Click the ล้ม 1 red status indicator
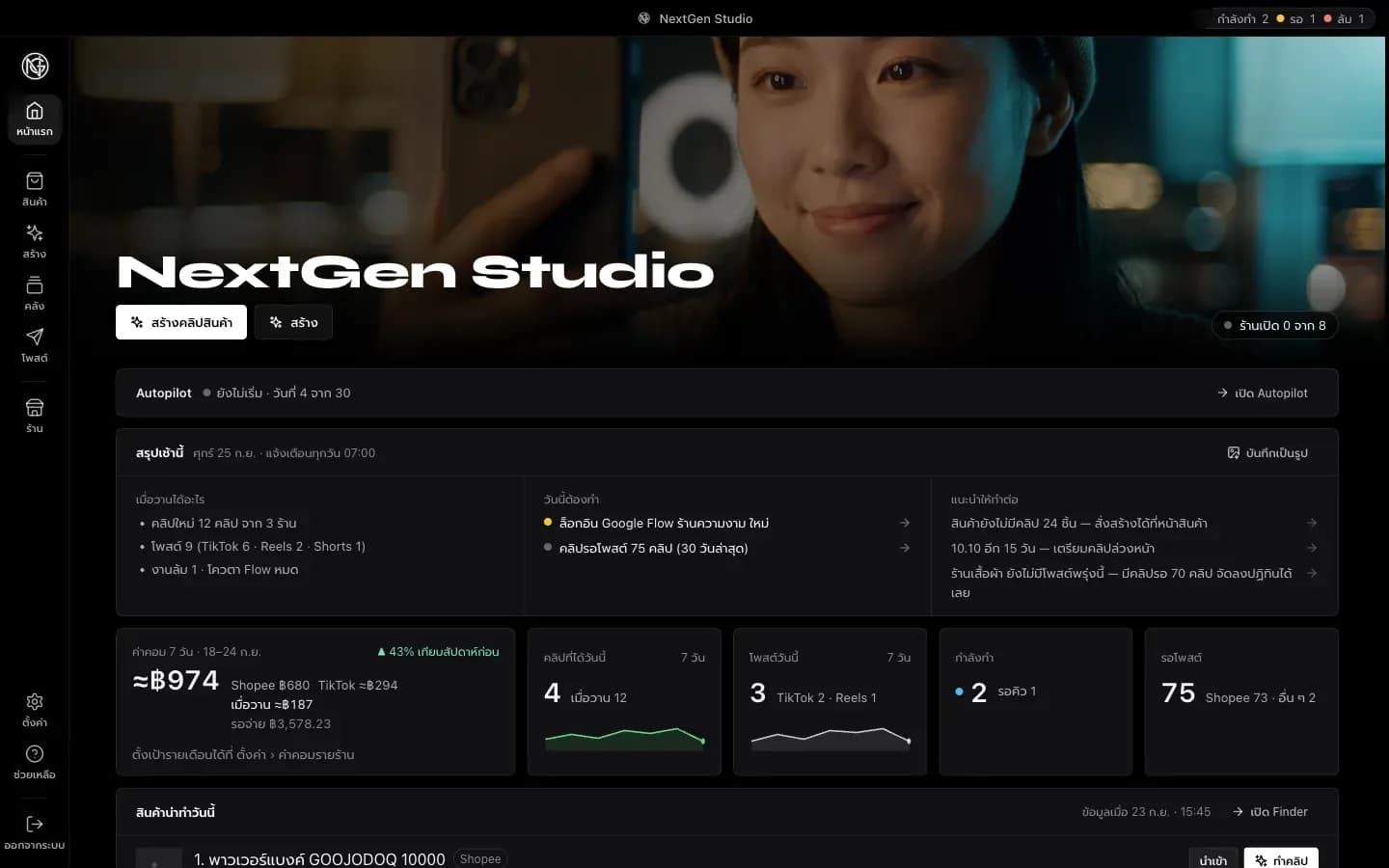The image size is (1389, 868). [x=1345, y=18]
